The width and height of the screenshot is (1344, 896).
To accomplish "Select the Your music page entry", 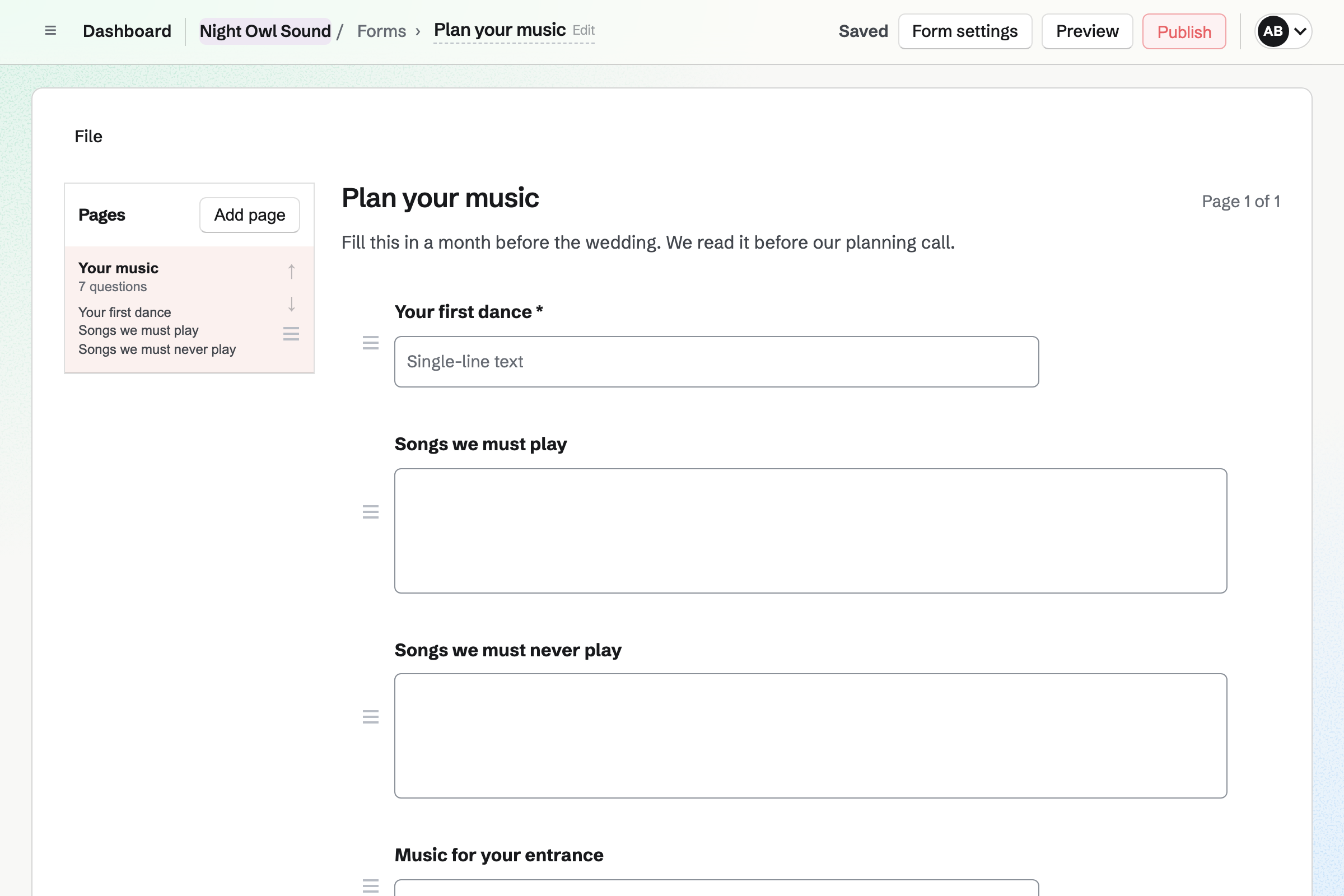I will coord(189,310).
